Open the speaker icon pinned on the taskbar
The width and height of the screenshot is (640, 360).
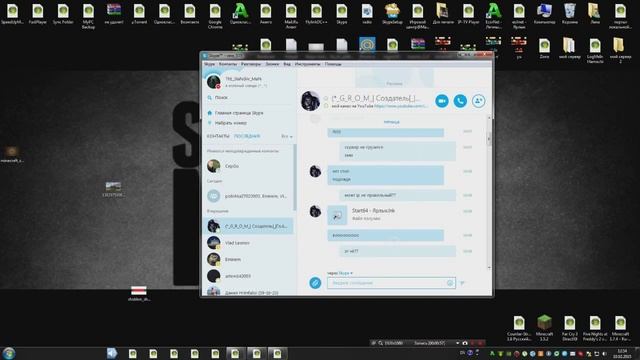(112, 353)
